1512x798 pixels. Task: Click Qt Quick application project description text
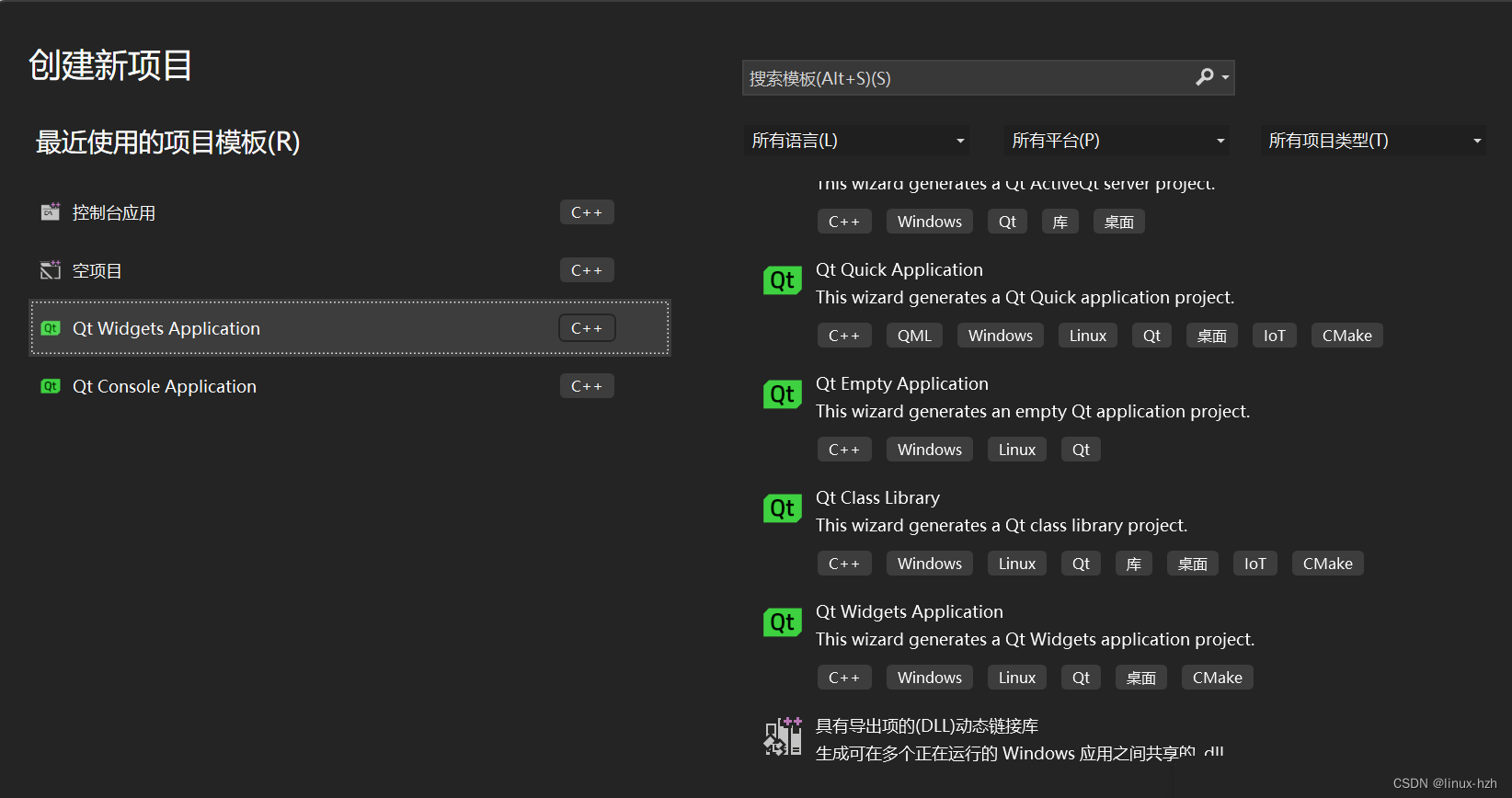[1025, 297]
